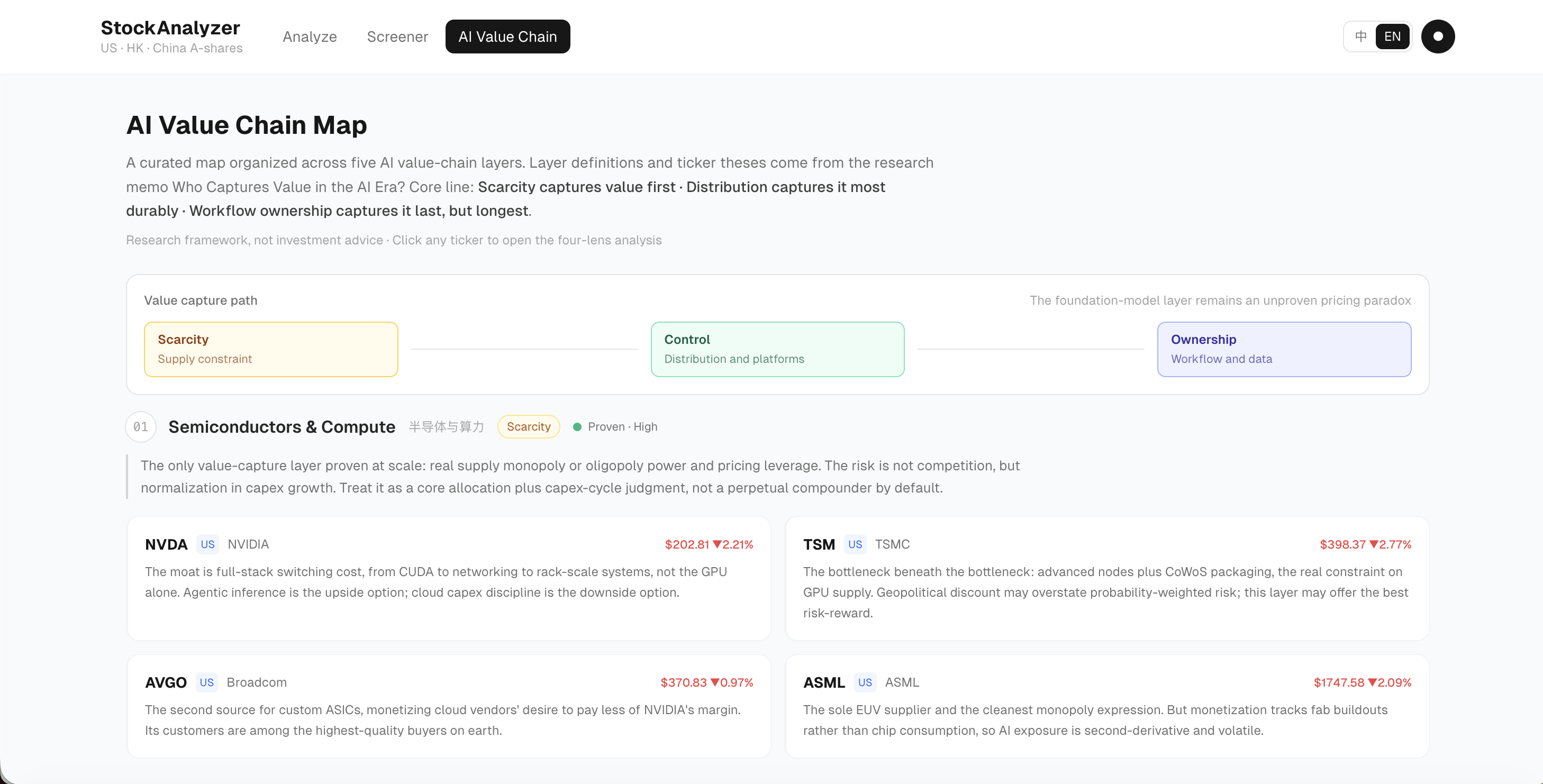Click AVGO price $370.83

[x=684, y=682]
